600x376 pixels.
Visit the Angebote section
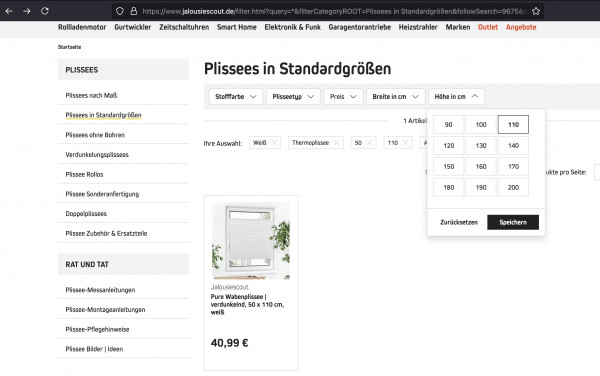(x=521, y=27)
